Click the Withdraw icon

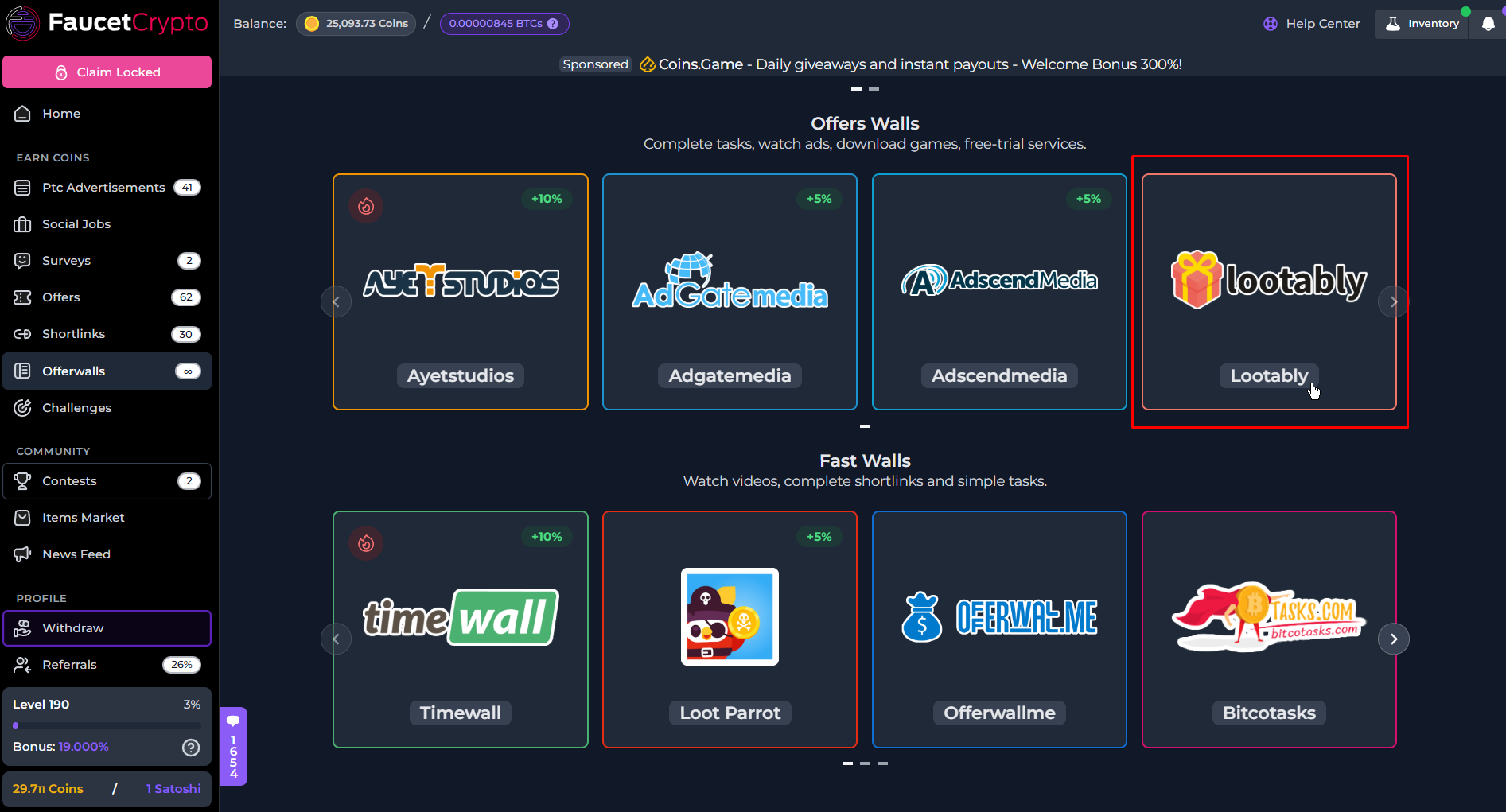pyautogui.click(x=22, y=628)
